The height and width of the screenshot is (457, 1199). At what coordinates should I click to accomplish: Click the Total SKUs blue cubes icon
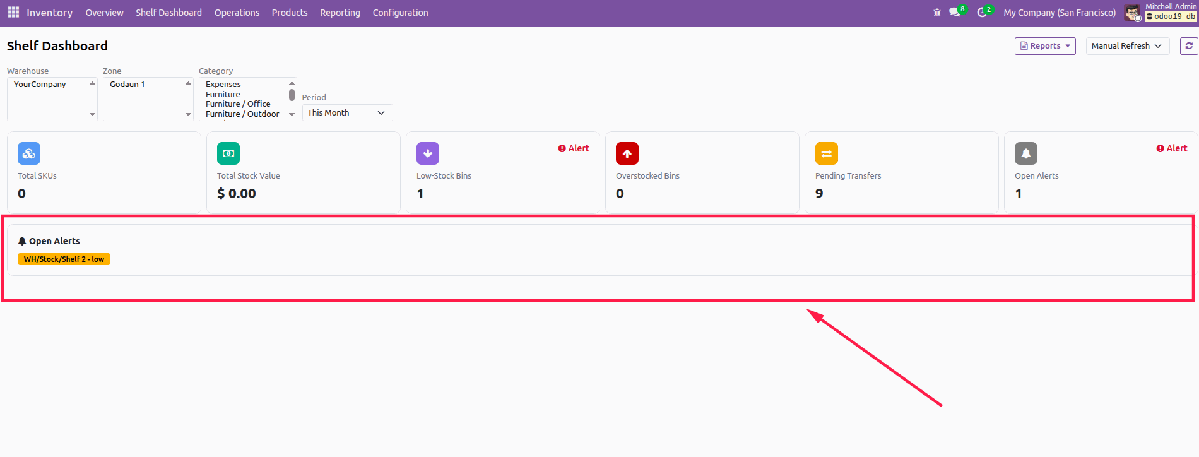29,154
